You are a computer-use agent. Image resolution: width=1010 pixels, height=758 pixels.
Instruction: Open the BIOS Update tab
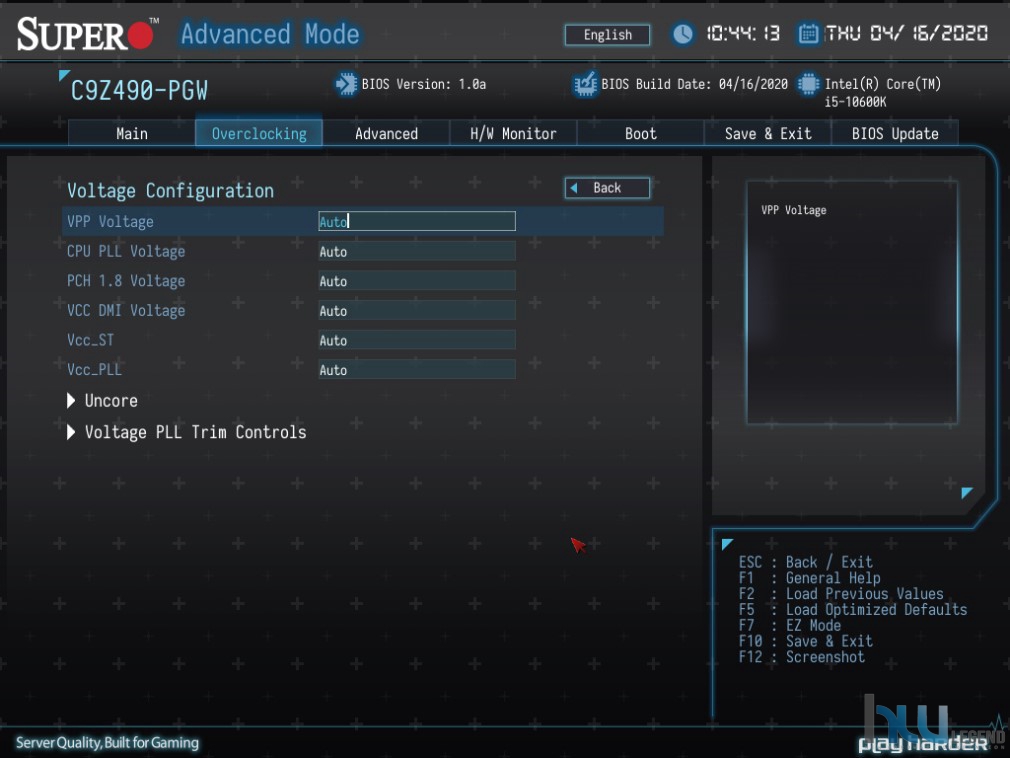point(895,133)
